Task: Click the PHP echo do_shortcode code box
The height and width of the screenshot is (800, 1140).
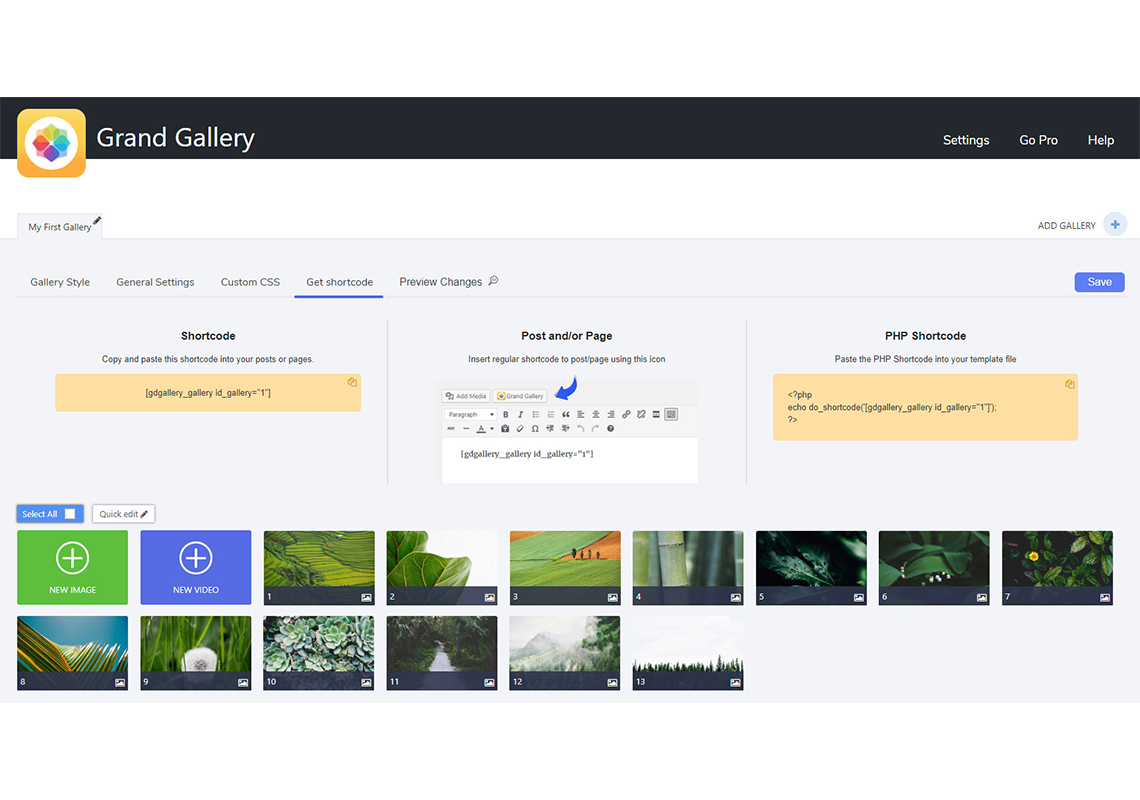Action: 925,407
